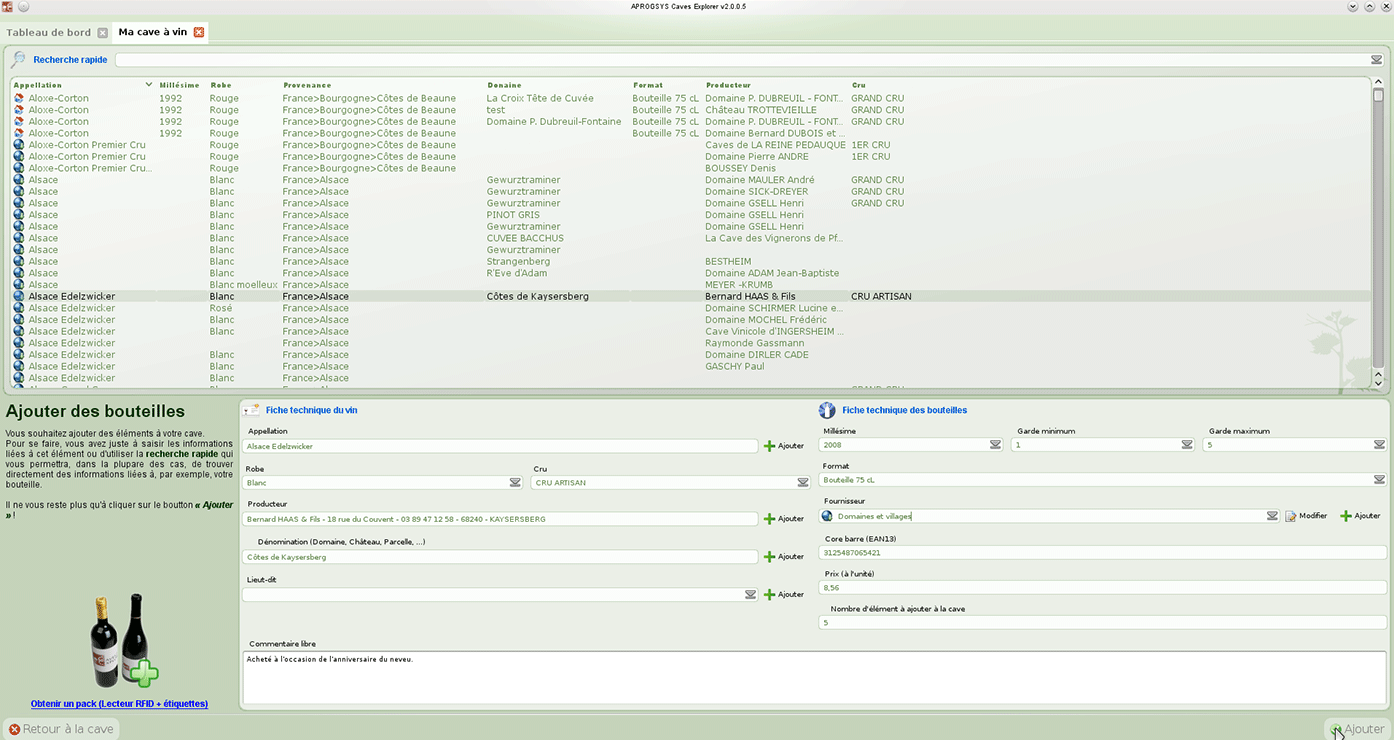1394x740 pixels.
Task: Select the row with R'Eve d'Adam
Action: pyautogui.click(x=690, y=273)
